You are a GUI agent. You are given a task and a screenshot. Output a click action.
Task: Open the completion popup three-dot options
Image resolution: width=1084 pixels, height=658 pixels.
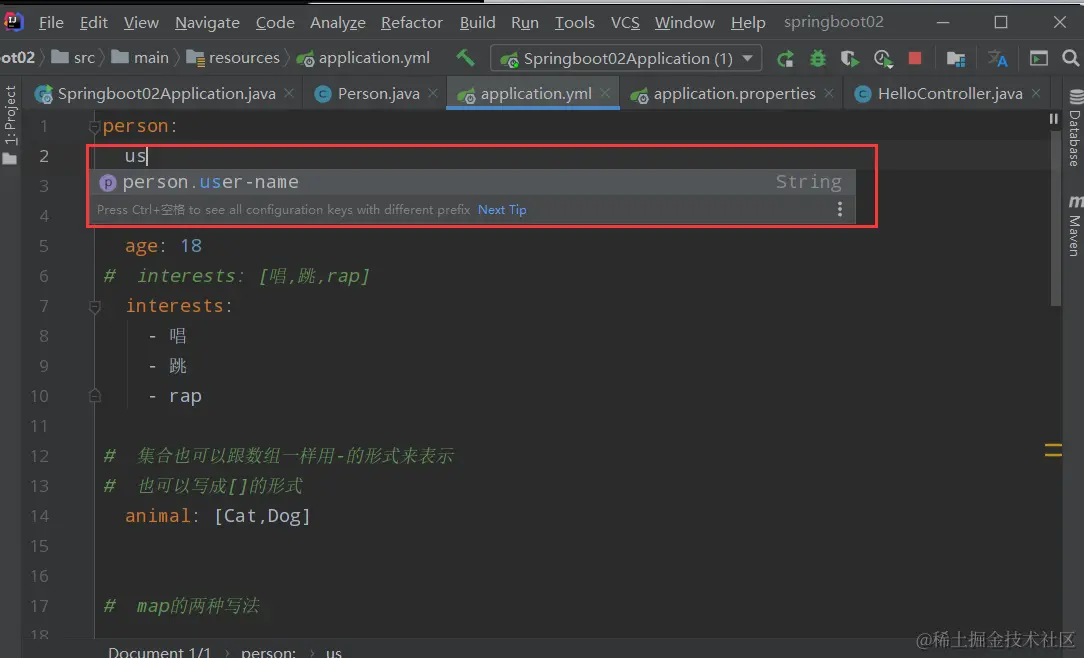839,209
